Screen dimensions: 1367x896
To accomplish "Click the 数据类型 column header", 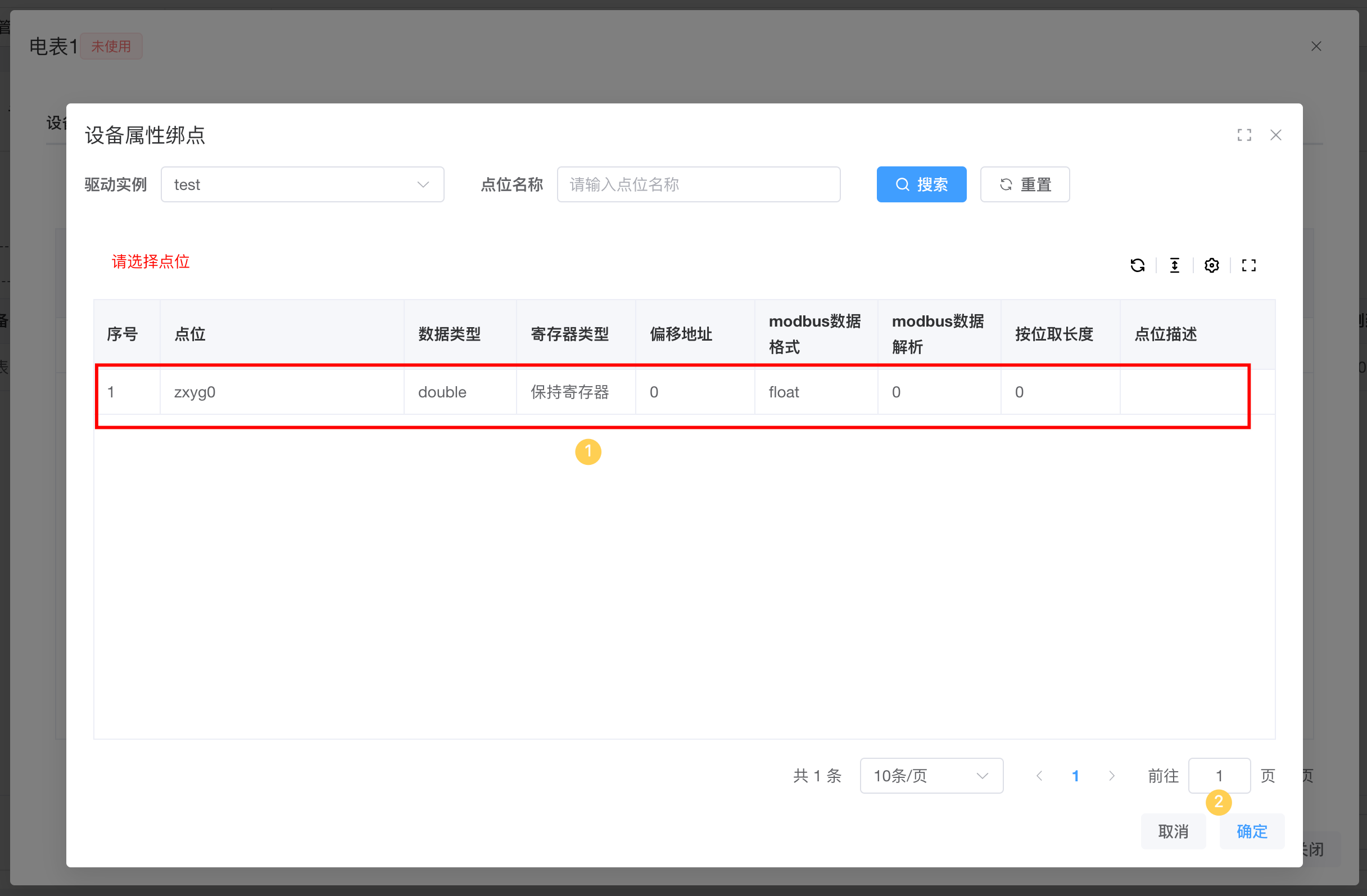I will (x=460, y=334).
